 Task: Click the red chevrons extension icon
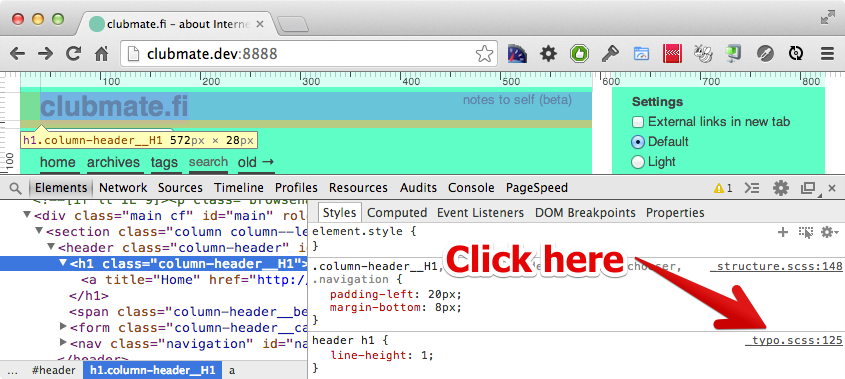(673, 53)
